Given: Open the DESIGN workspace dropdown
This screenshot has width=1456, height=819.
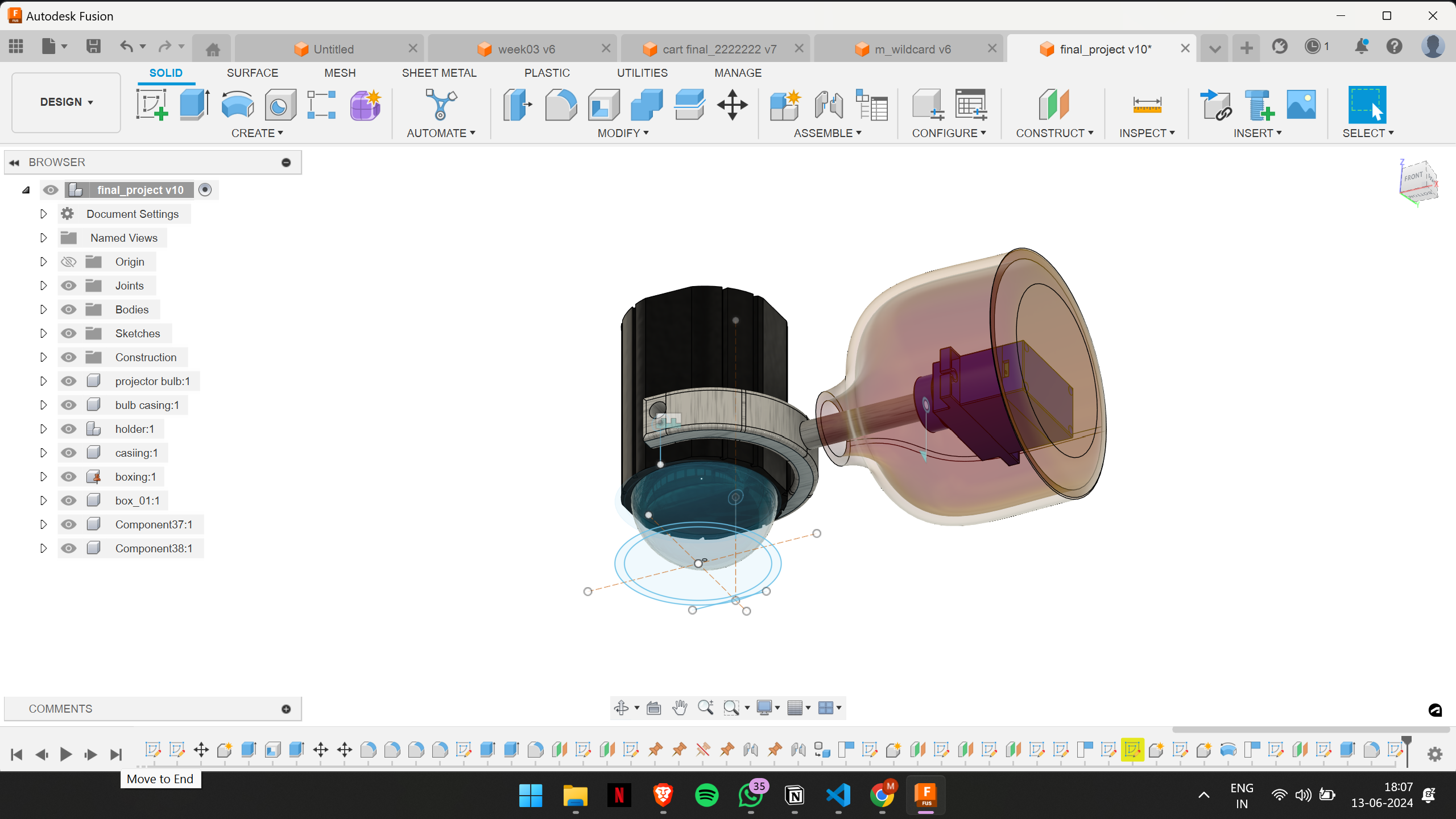Looking at the screenshot, I should 66,102.
